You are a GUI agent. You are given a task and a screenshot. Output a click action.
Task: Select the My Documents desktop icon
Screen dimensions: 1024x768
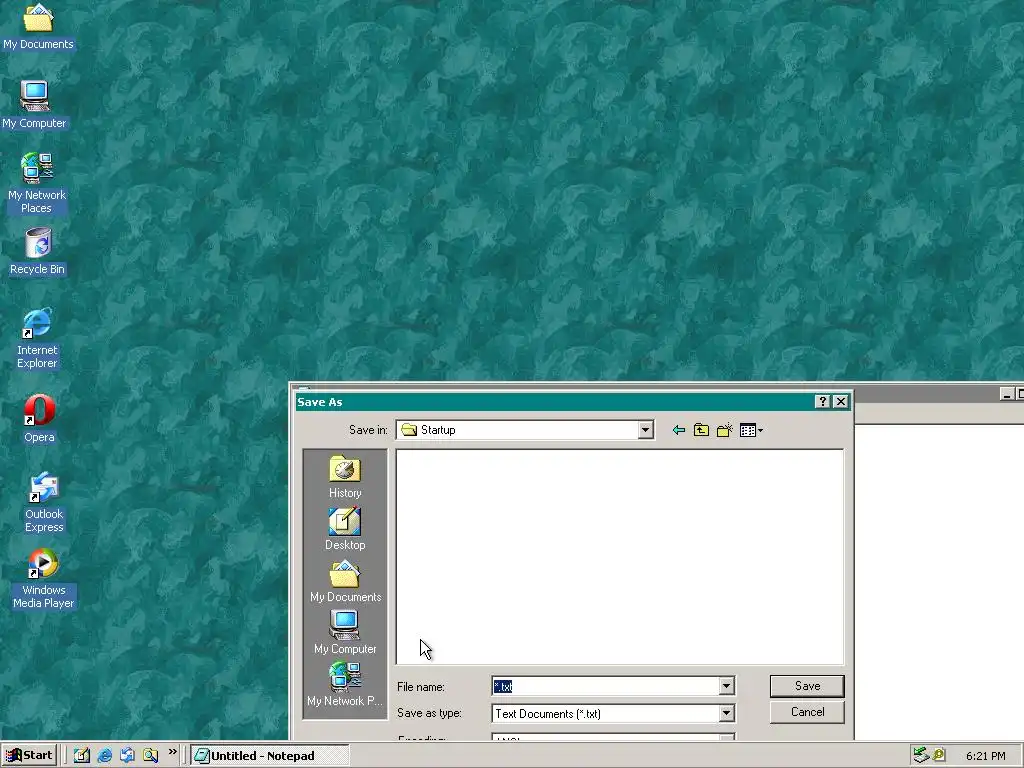(x=38, y=26)
